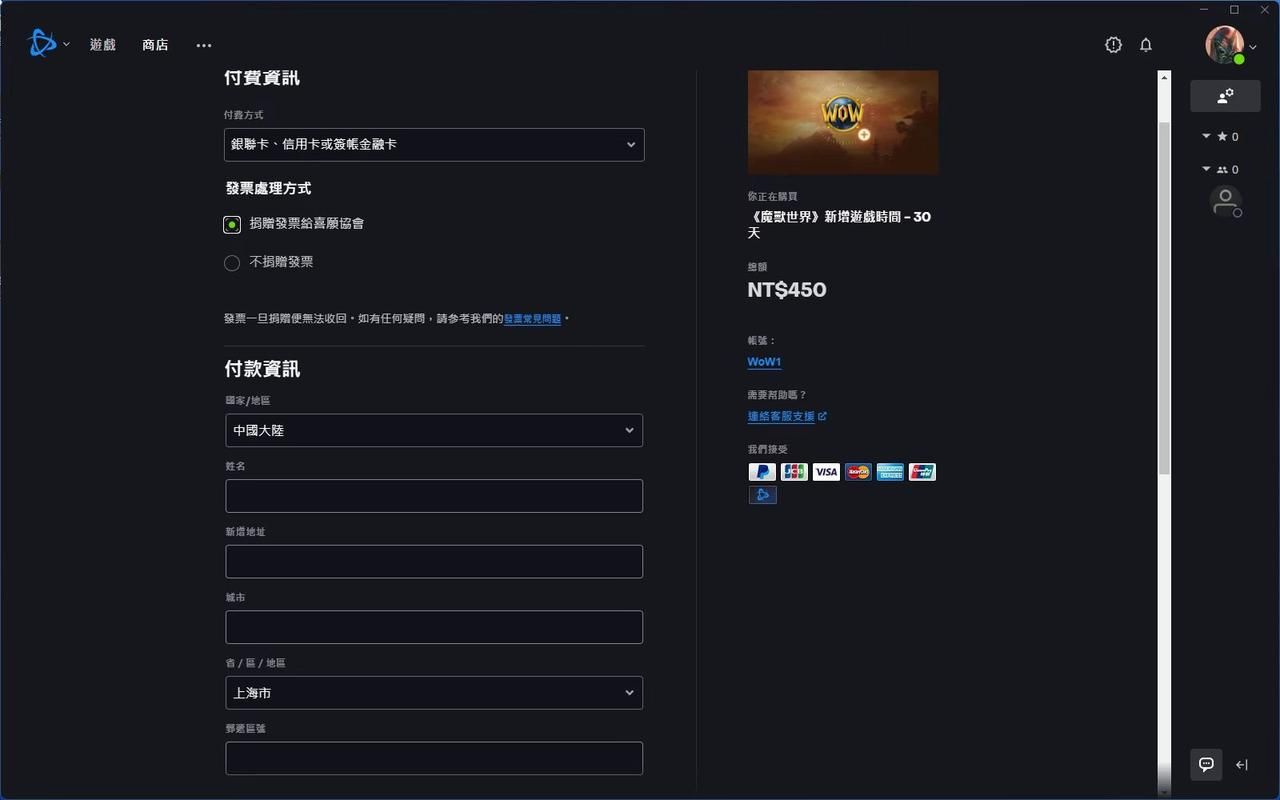1280x800 pixels.
Task: Click the scrollbar up arrow
Action: click(1164, 76)
